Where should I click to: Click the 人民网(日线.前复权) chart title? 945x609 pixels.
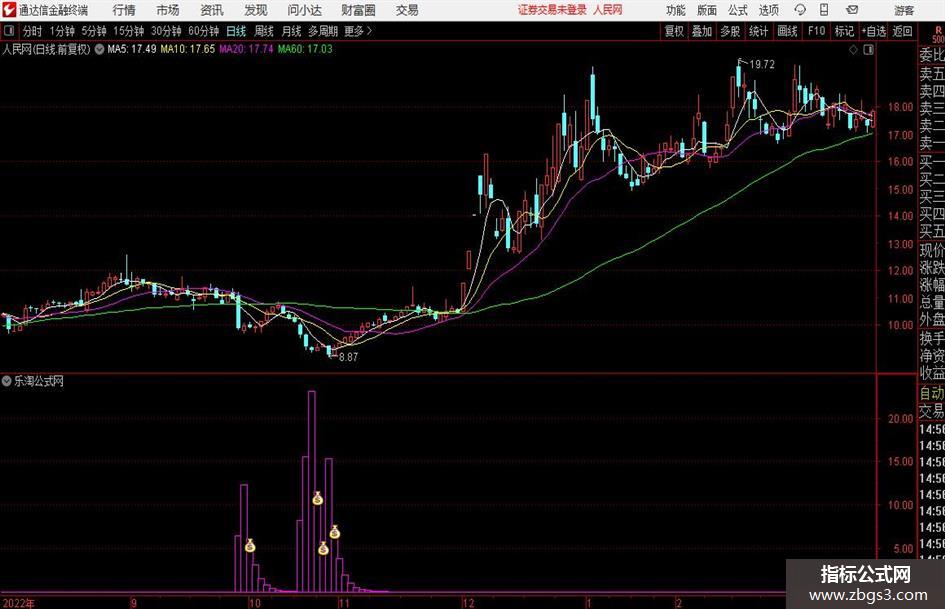tap(46, 49)
